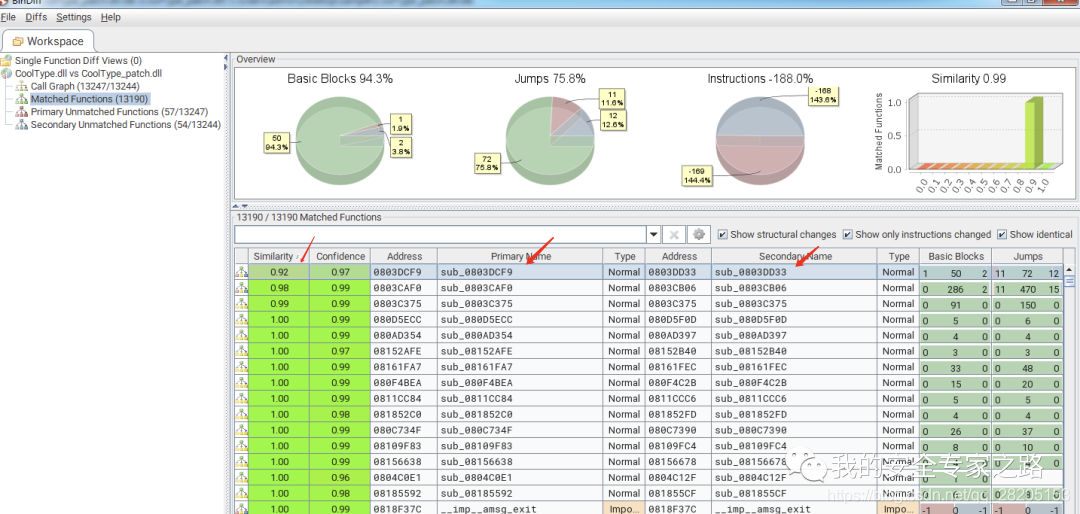
Task: Expand workspace tree with right splitter arrow
Action: click(x=225, y=67)
